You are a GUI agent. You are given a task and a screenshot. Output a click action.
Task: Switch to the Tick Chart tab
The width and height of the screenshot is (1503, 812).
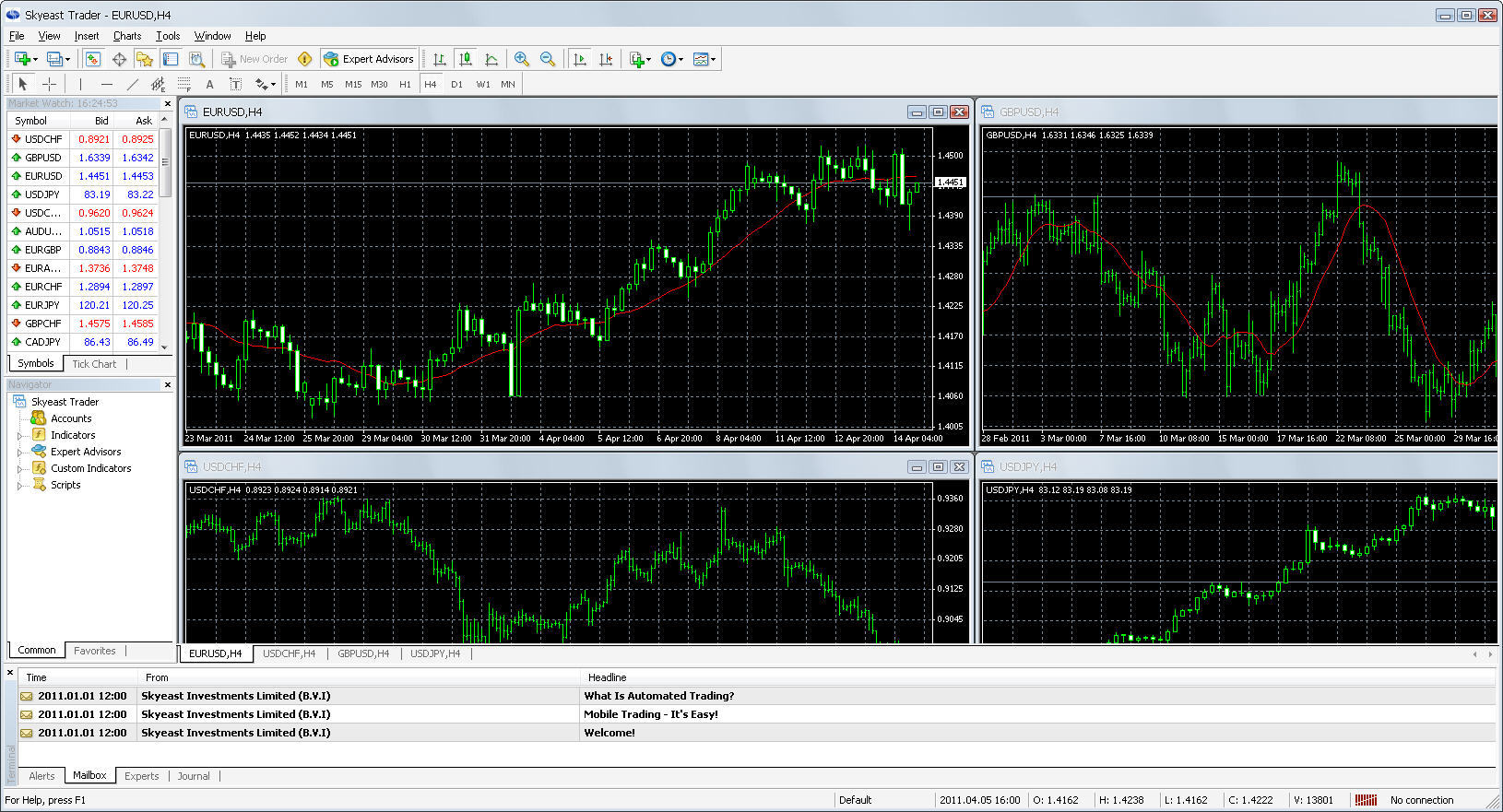tap(94, 364)
